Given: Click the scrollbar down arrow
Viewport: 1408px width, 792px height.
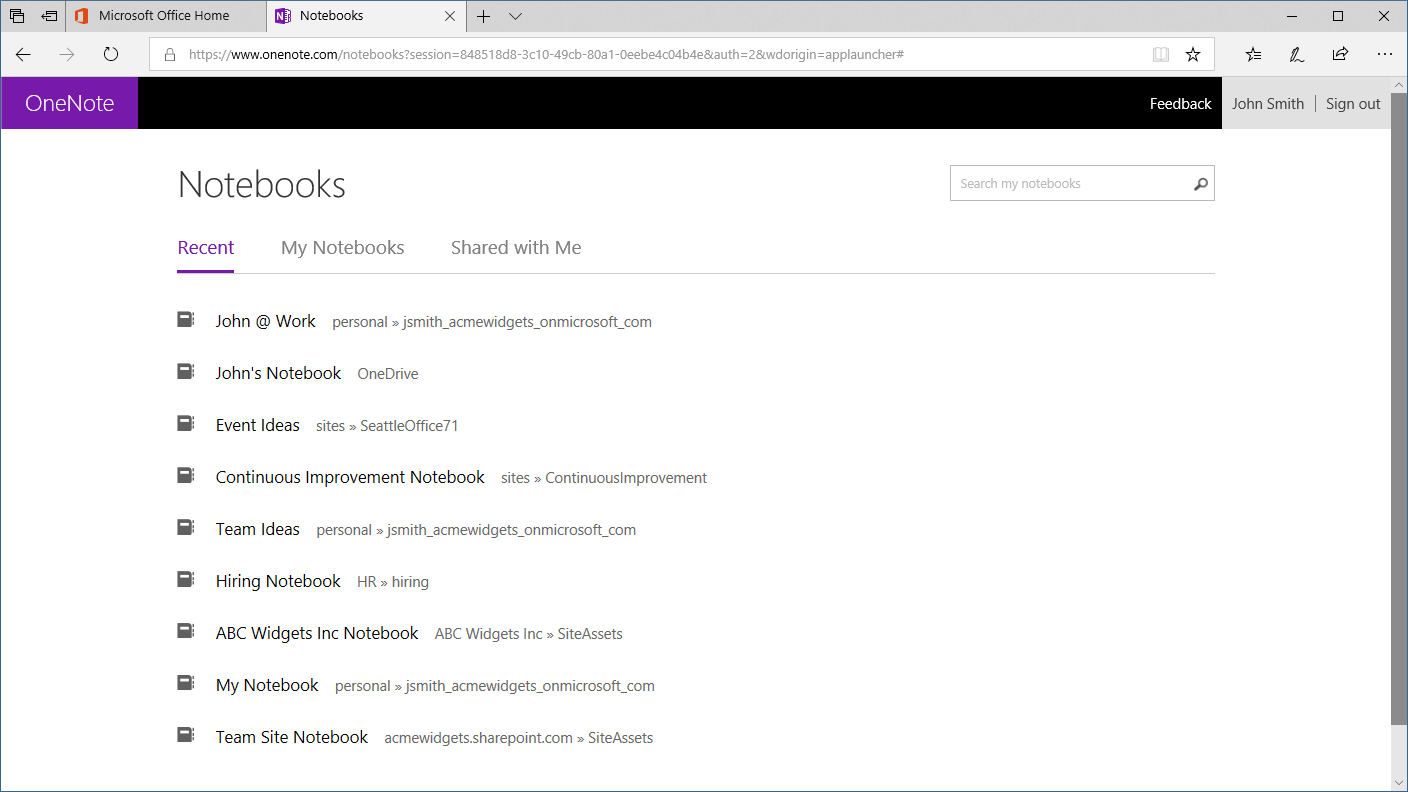Looking at the screenshot, I should (1399, 782).
